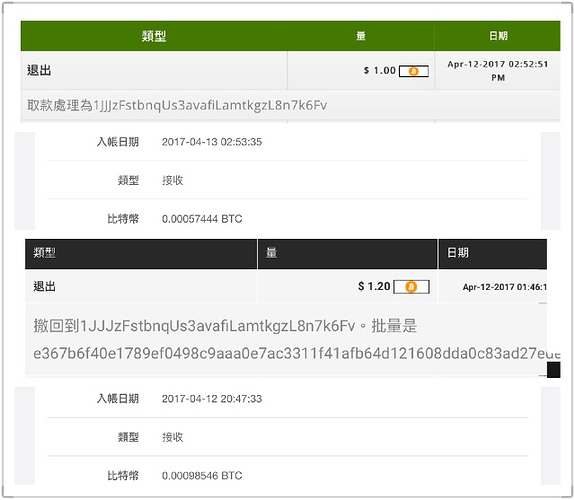This screenshot has width=574, height=500.
Task: Select the 退出 row with $ 1.00
Action: pos(290,70)
